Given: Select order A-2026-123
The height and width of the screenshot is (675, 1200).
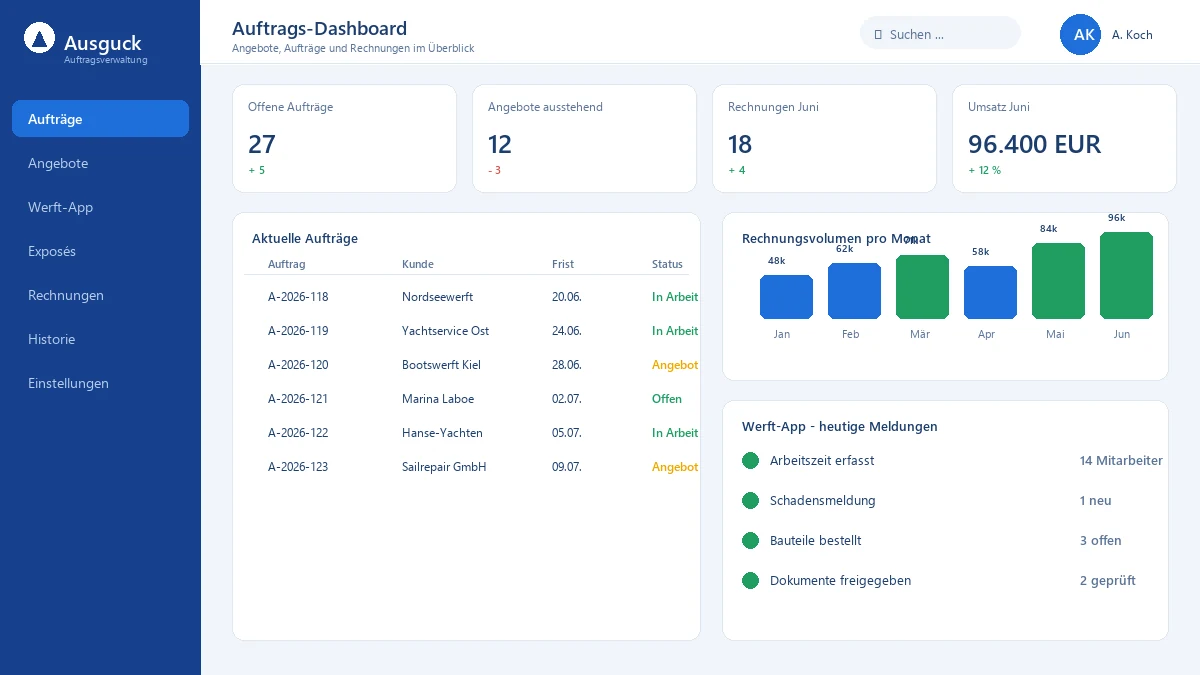Looking at the screenshot, I should point(298,467).
